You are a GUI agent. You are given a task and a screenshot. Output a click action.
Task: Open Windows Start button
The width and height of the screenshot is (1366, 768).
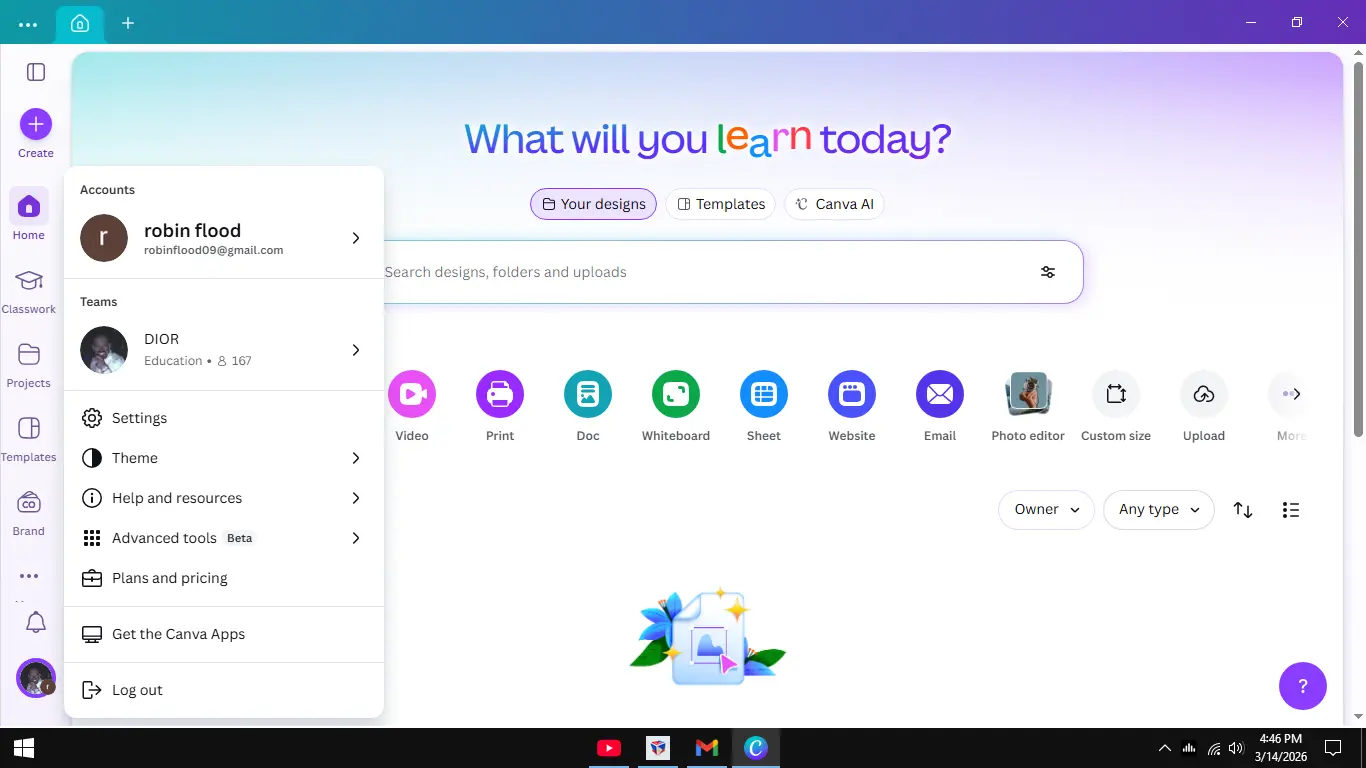point(24,748)
